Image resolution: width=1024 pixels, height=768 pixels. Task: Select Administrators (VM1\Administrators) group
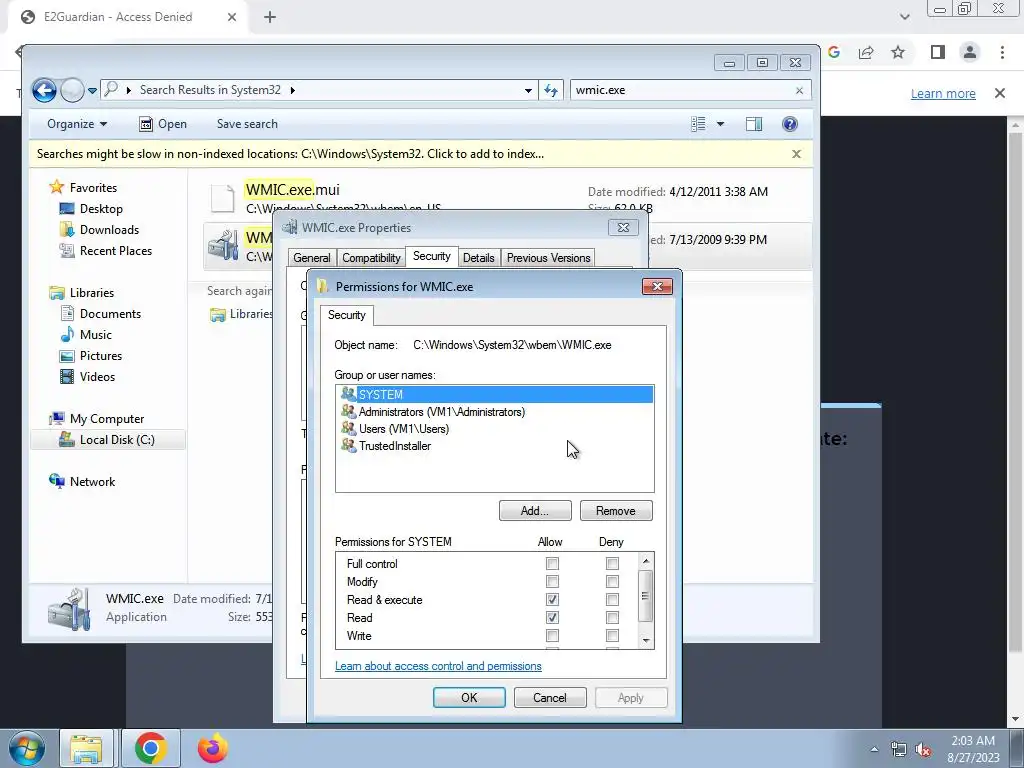[495, 412]
